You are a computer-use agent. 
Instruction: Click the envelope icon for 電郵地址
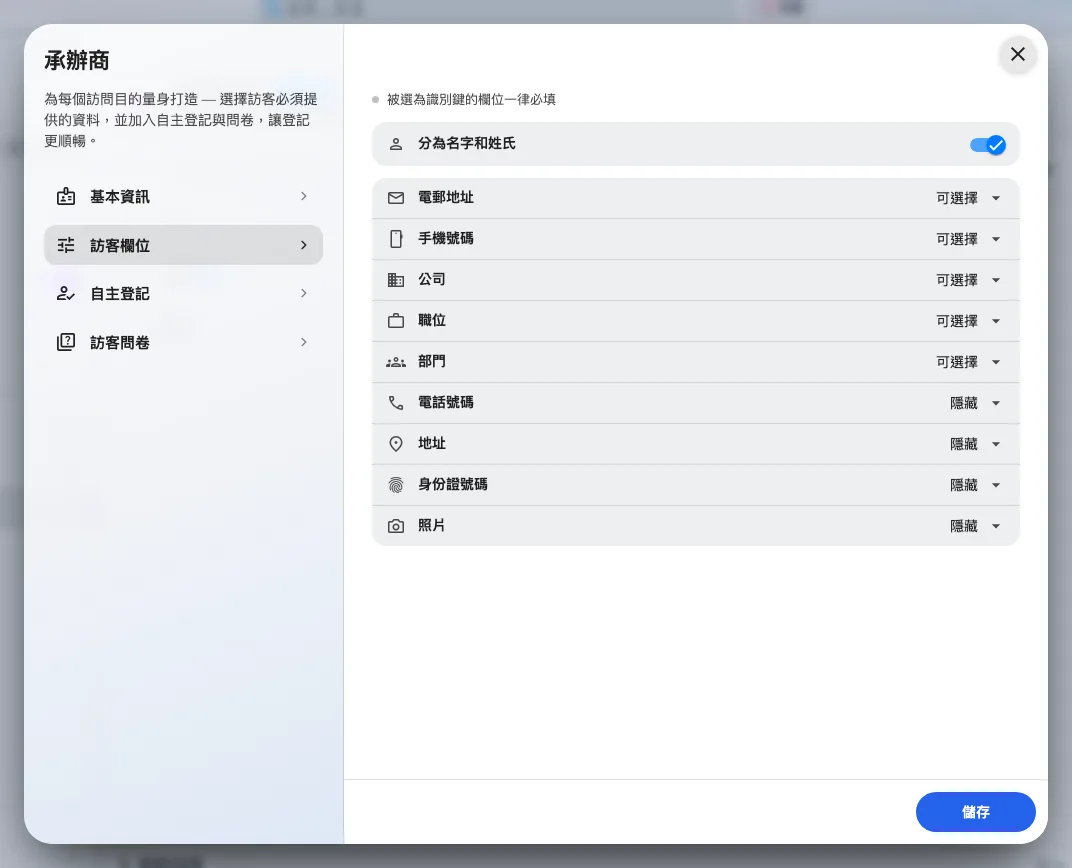tap(396, 198)
